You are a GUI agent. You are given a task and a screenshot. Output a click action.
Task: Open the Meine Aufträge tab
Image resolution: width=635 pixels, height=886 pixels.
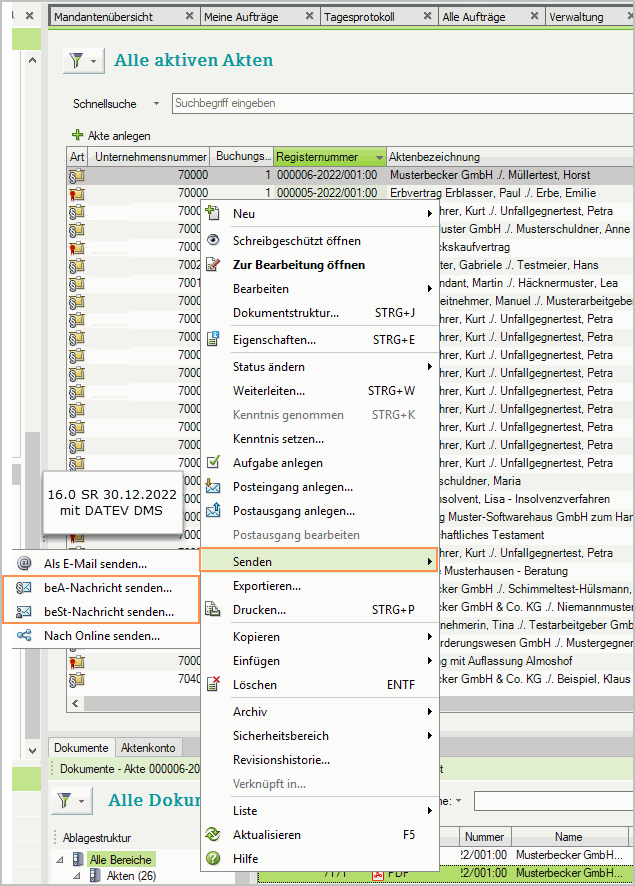click(x=241, y=17)
